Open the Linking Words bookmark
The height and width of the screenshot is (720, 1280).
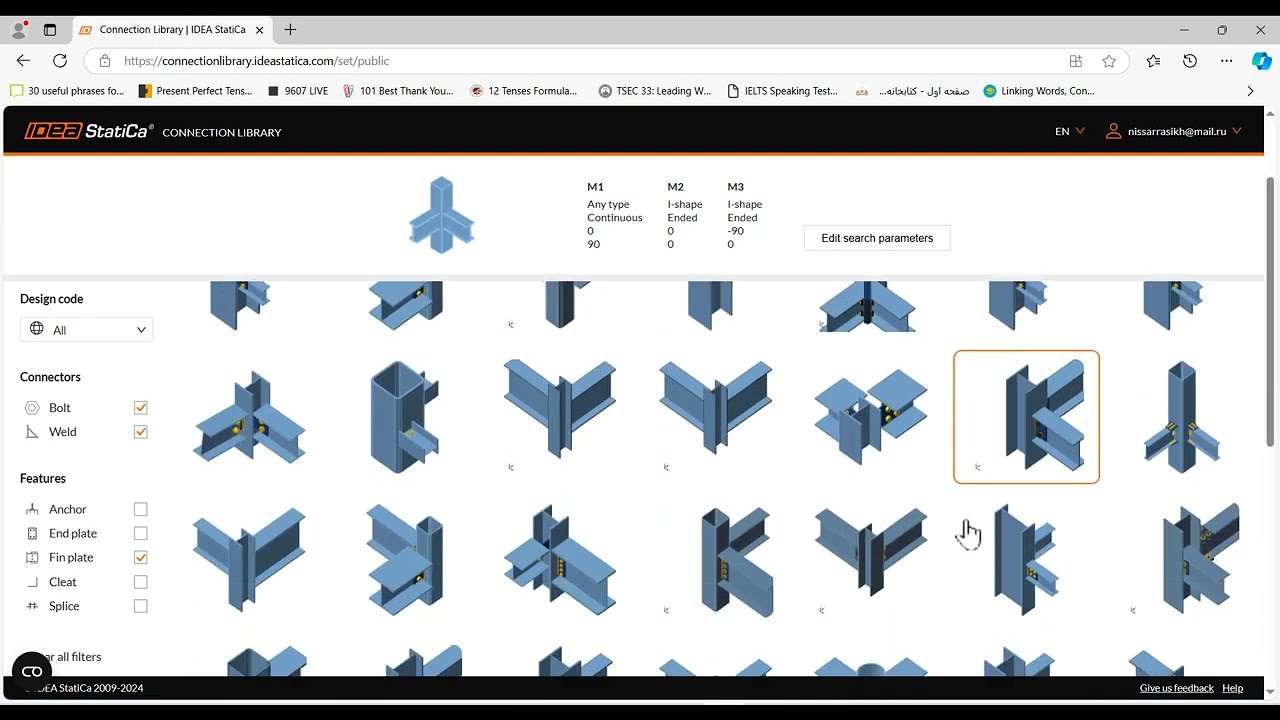pos(1039,91)
